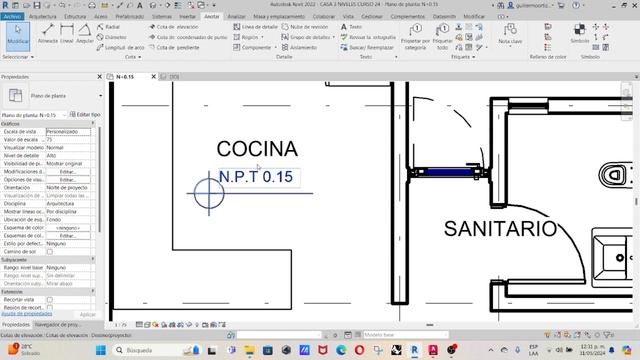Click the Modificar selection tool
The image size is (640, 360).
[18, 36]
